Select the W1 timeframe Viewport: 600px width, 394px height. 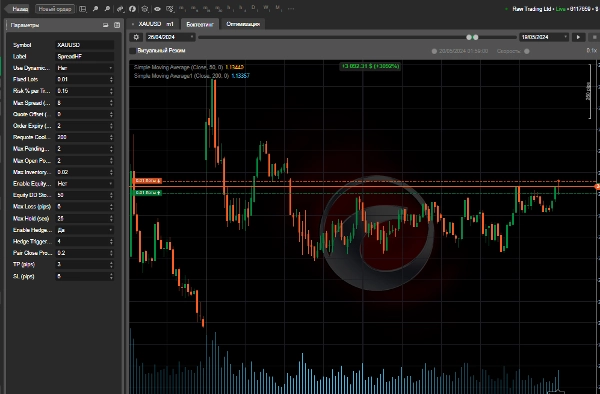(266, 8)
